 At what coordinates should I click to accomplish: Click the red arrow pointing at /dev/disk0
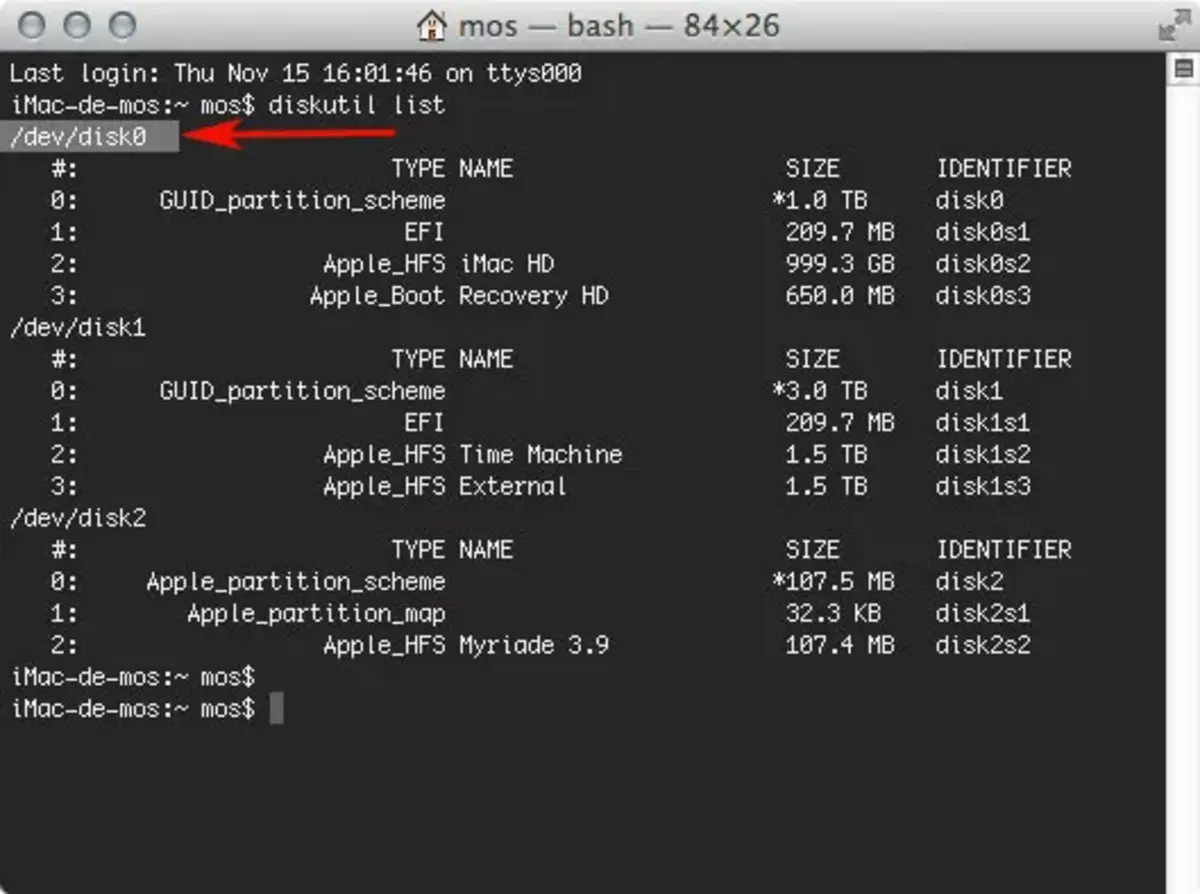point(236,135)
